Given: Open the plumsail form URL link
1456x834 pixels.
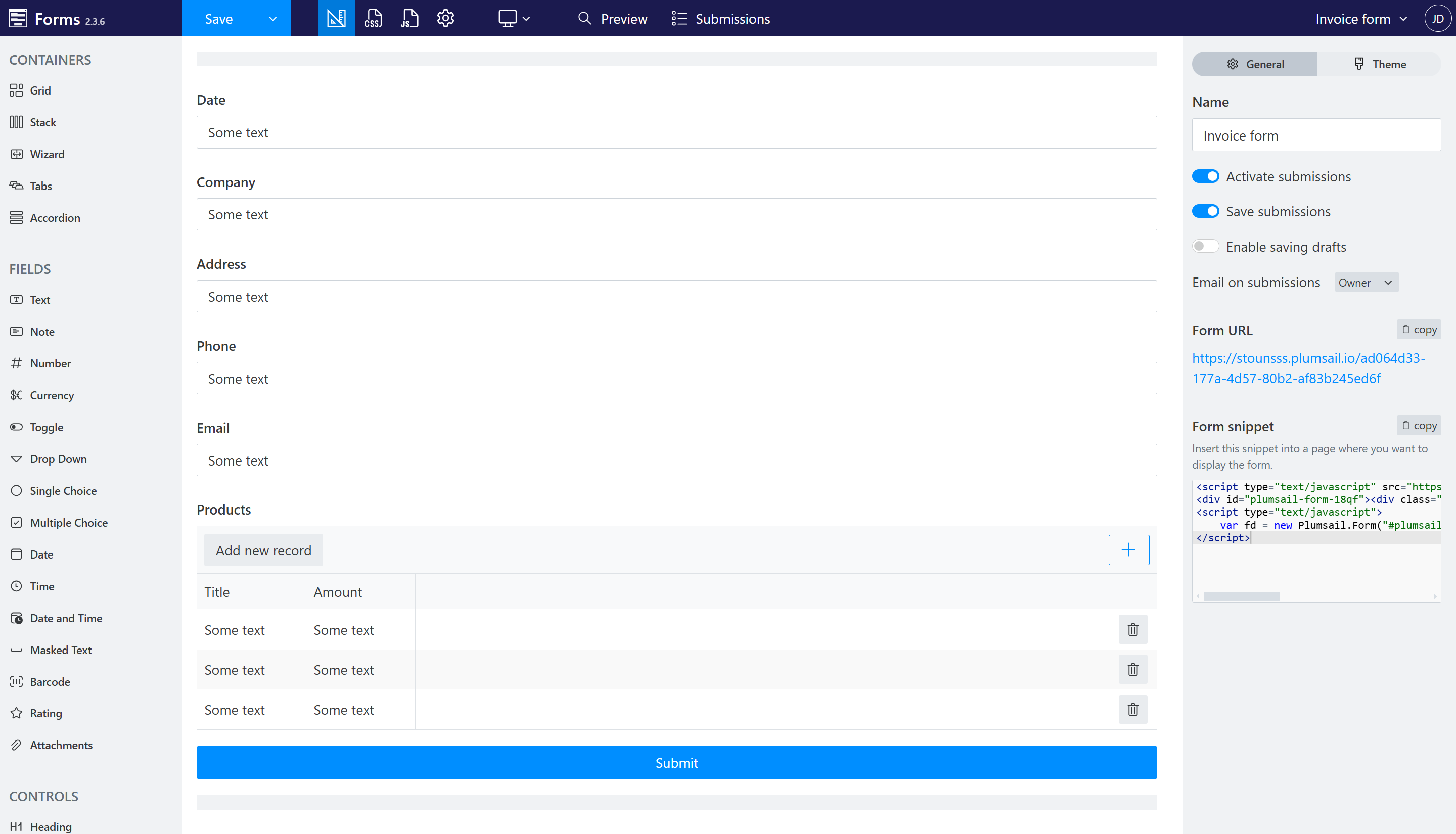Looking at the screenshot, I should coord(1308,368).
